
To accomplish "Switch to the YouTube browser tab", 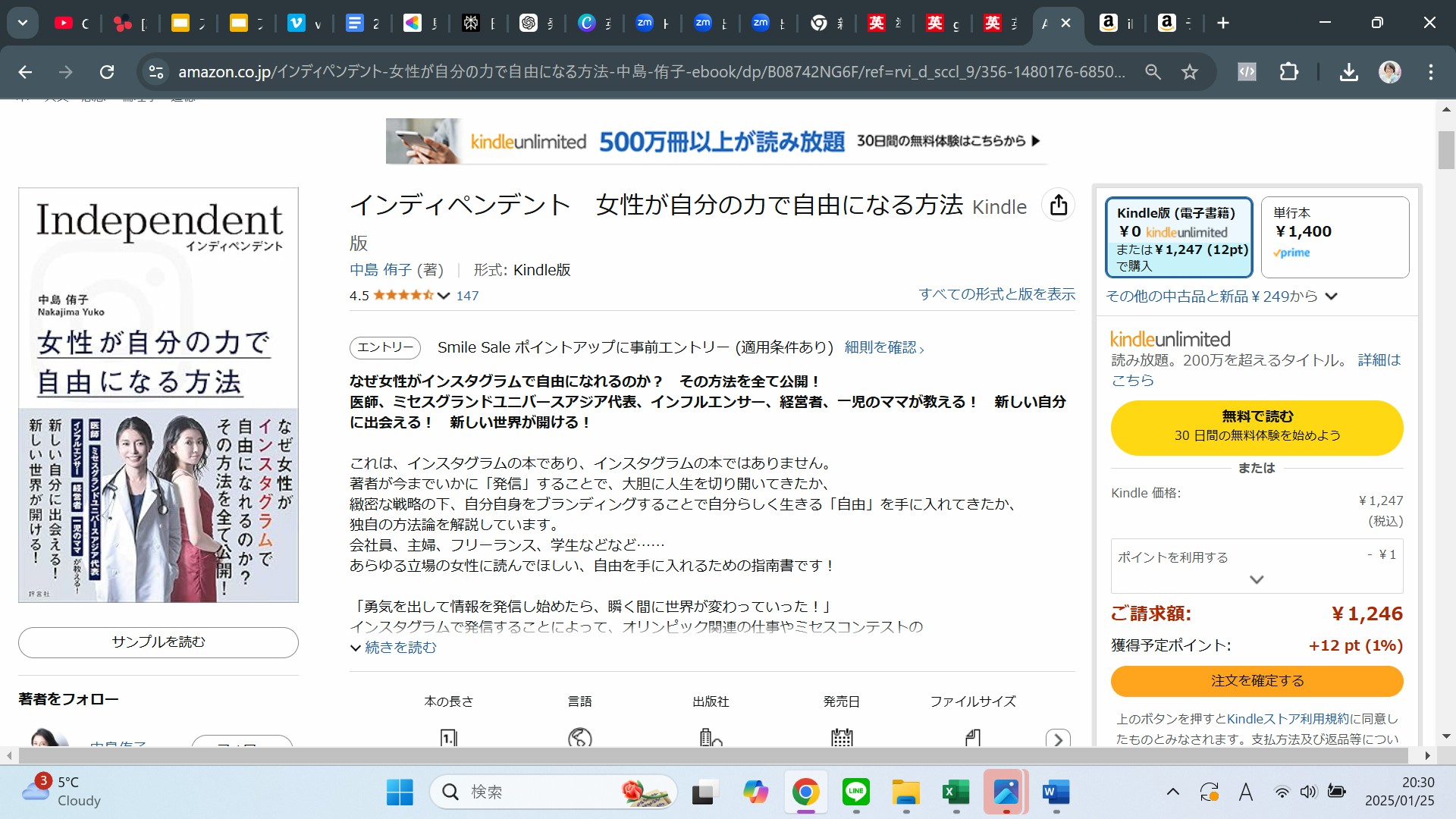I will click(x=73, y=23).
